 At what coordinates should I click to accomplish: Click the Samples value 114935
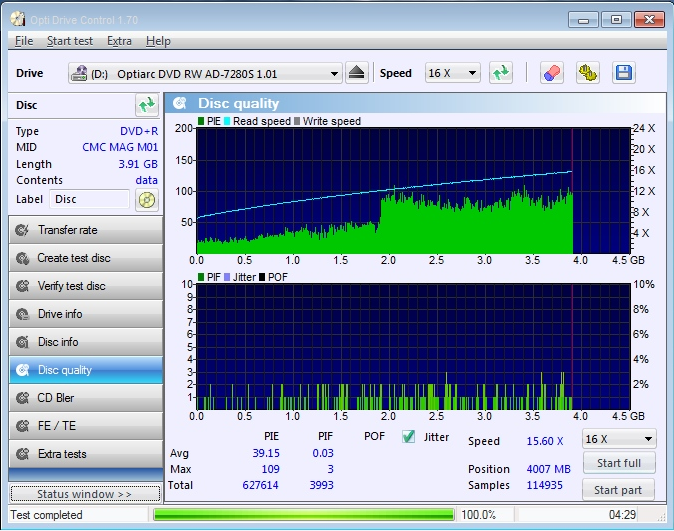545,485
